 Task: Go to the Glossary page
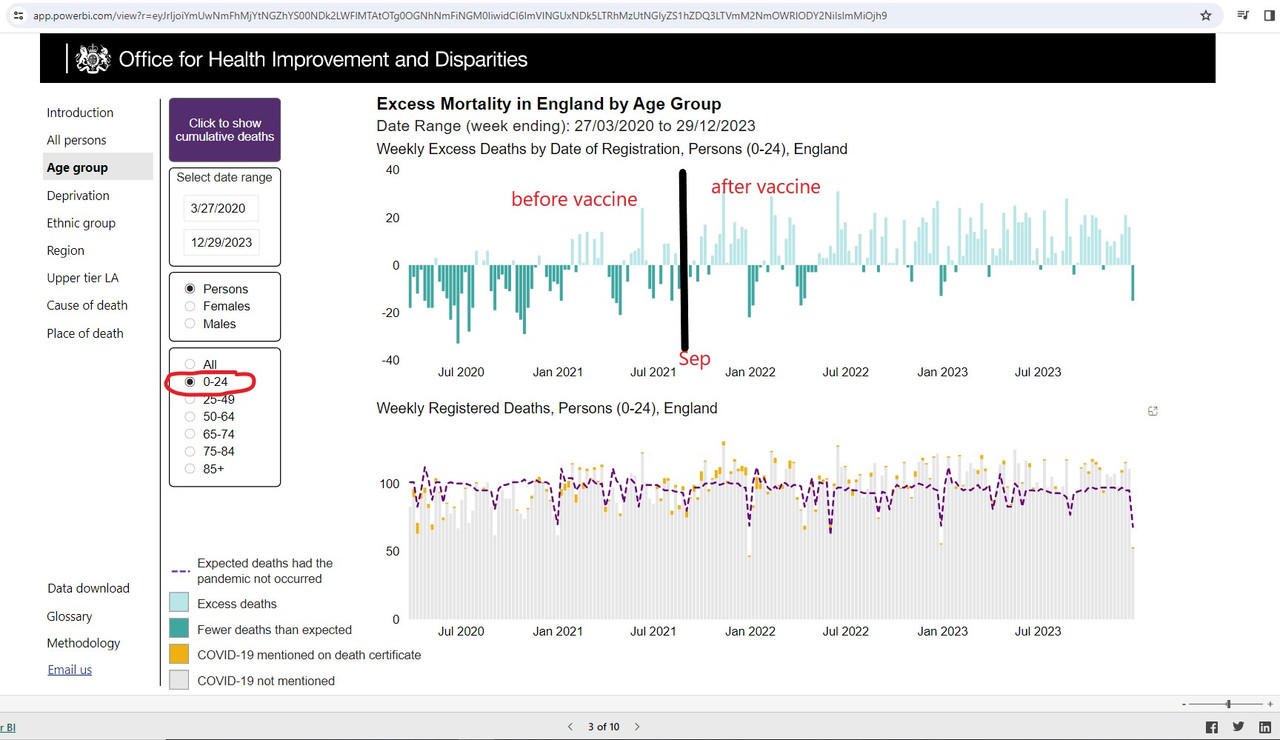70,616
